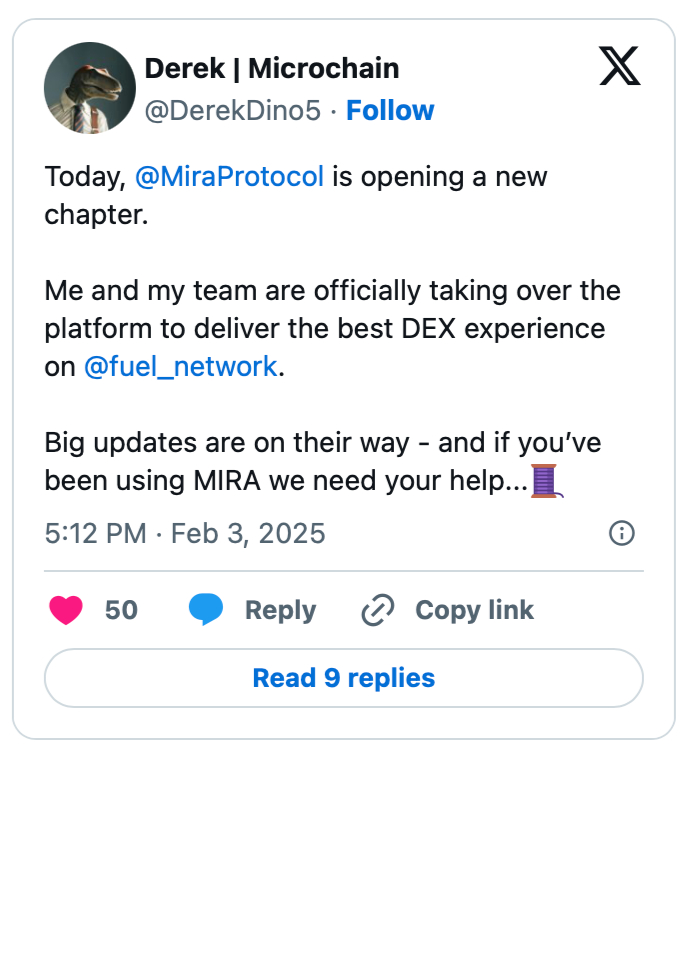
Task: Click the 5:12 PM Feb 3, 2025 timestamp
Action: pyautogui.click(x=185, y=533)
